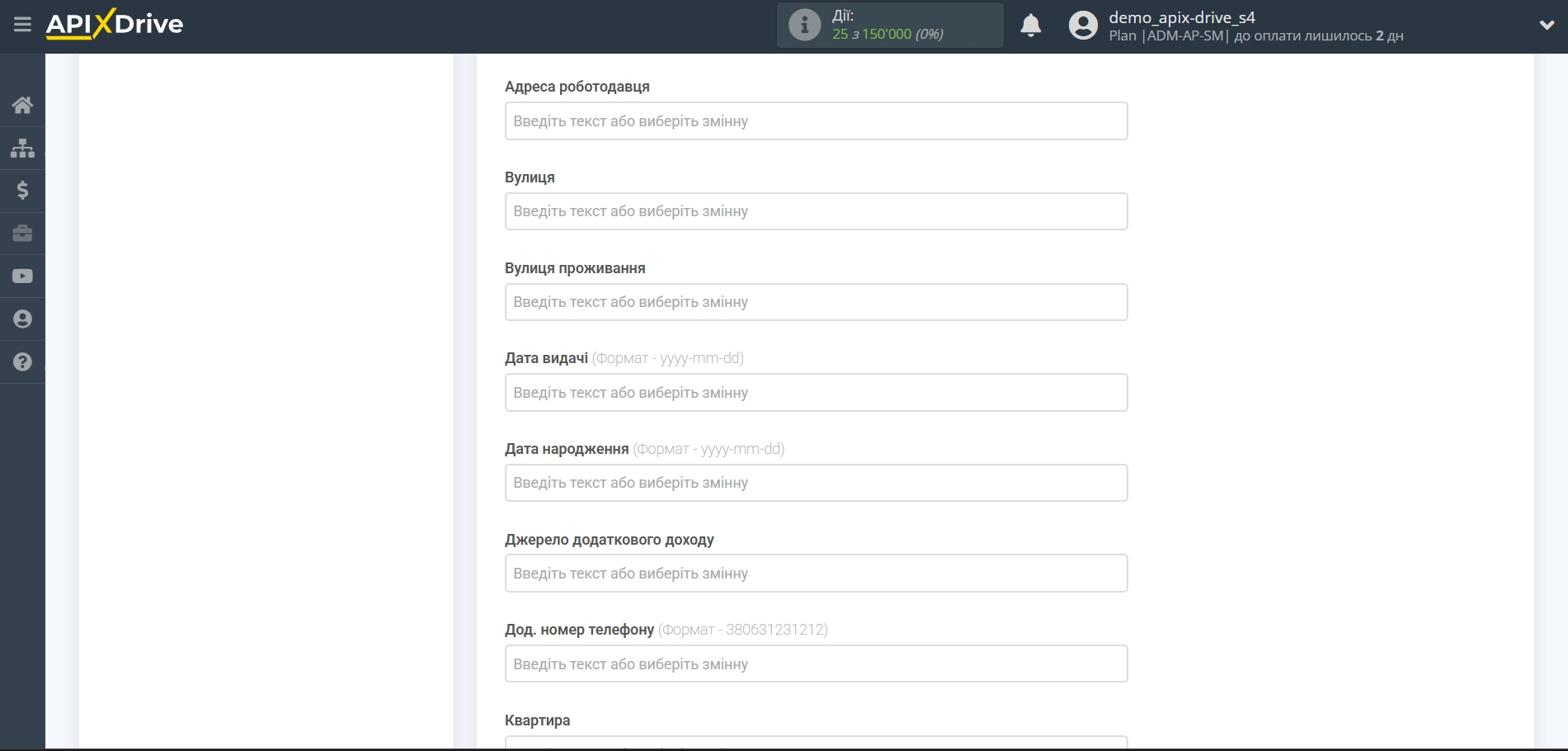Focus the Адреса роботодавця field
This screenshot has width=1568, height=751.
[x=816, y=121]
